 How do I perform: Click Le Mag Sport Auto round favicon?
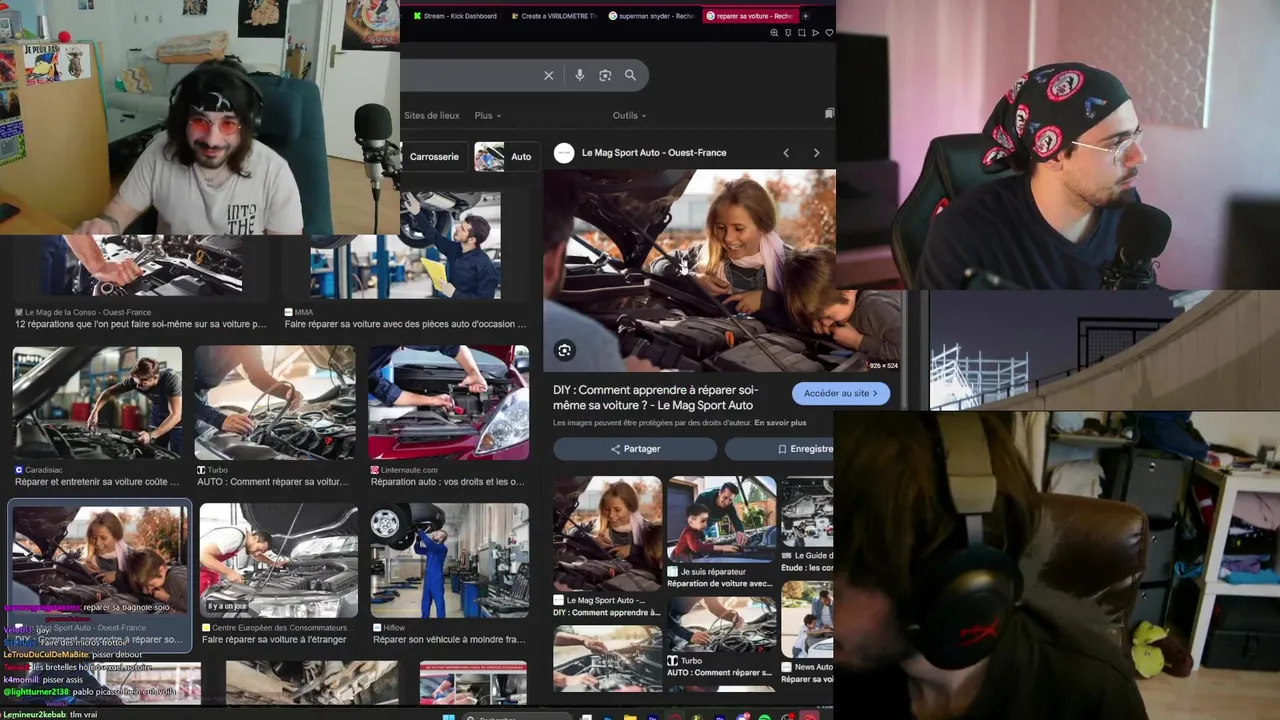tap(564, 153)
